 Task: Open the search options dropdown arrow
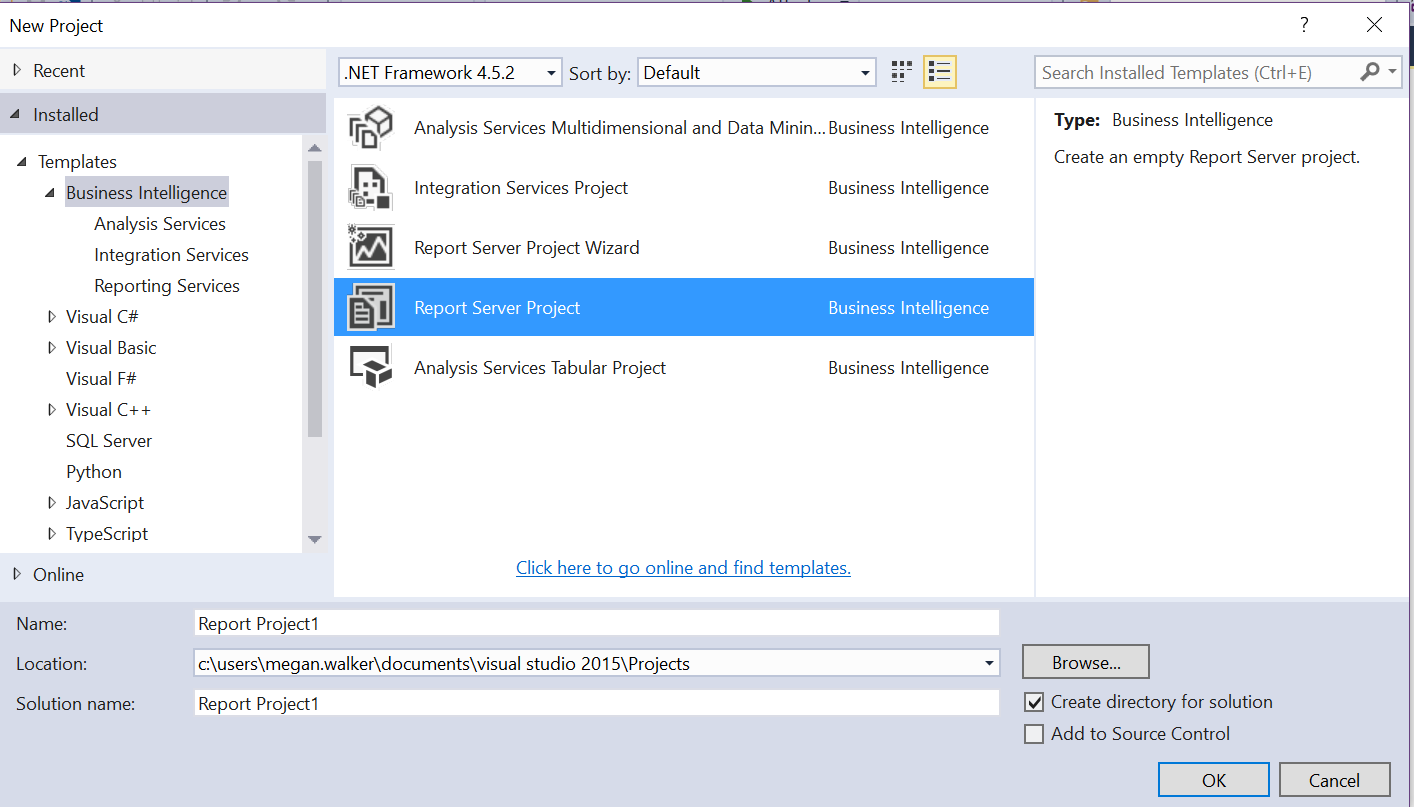(1392, 72)
